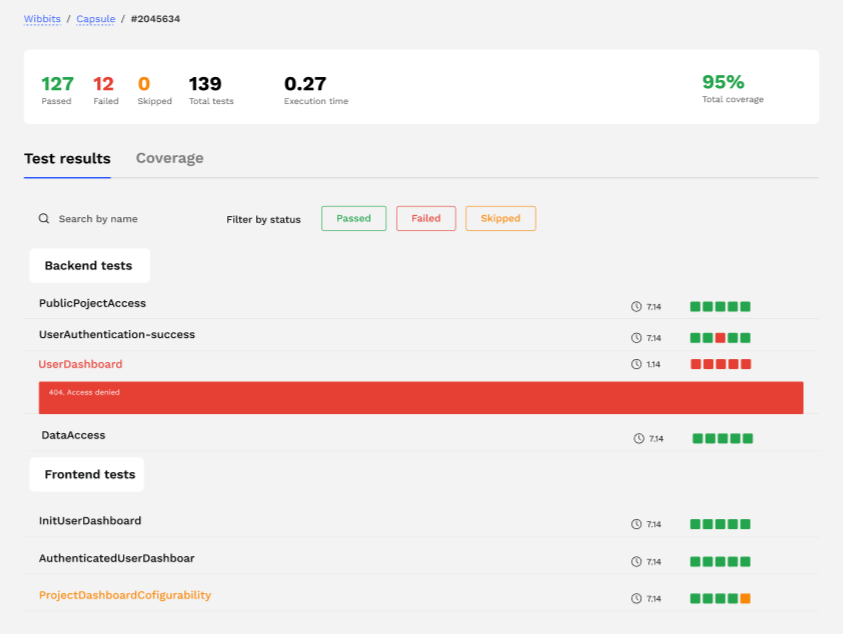Click clock icon in PublicPojectAccess row

(x=636, y=307)
